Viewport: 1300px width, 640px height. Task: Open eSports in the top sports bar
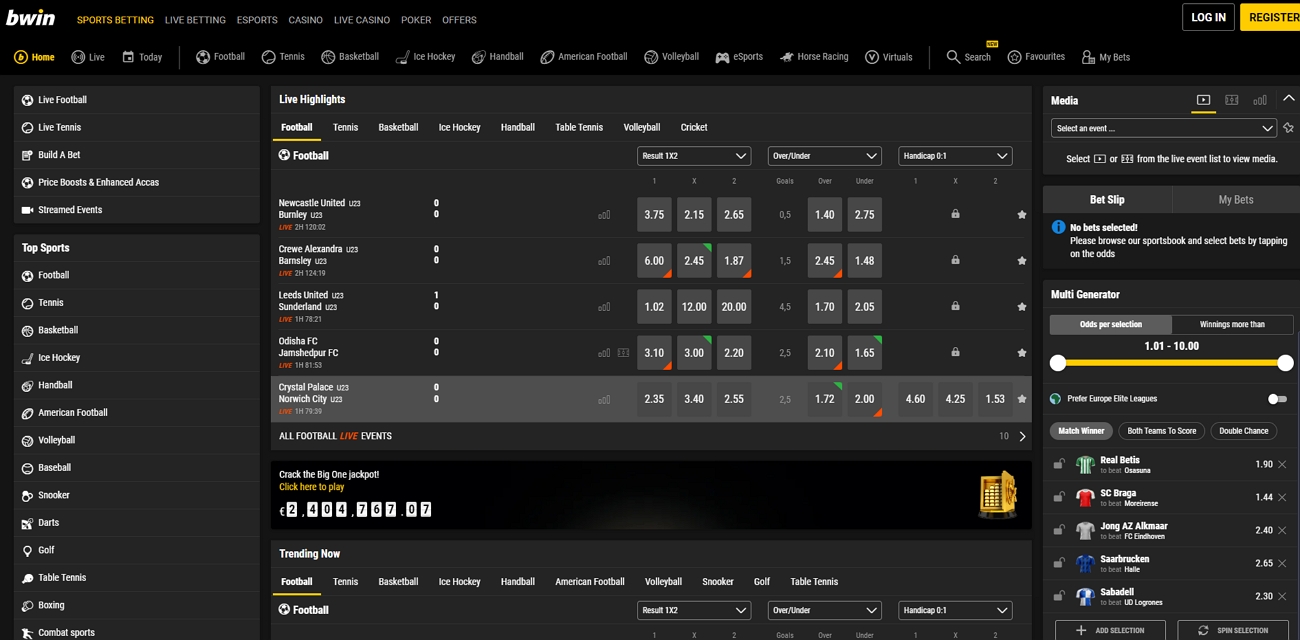pos(738,57)
